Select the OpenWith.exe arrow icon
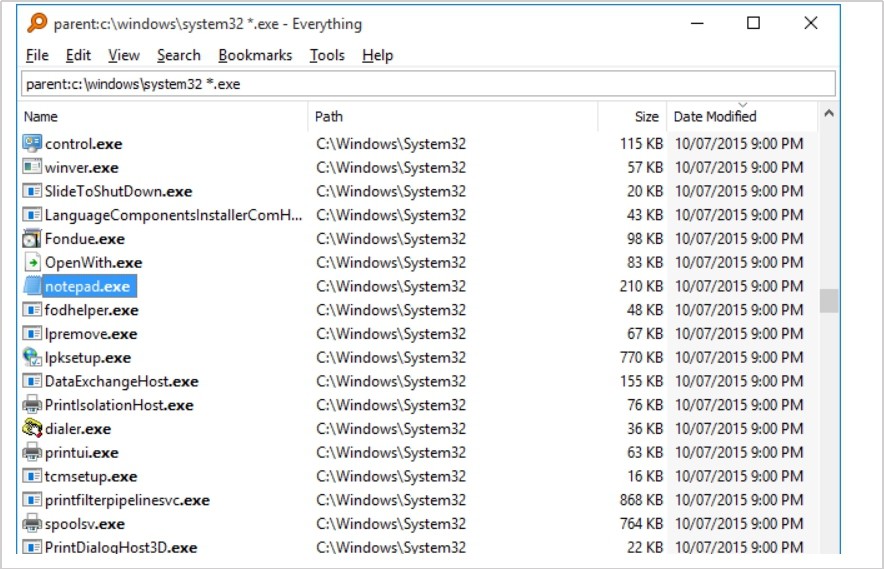 (32, 262)
